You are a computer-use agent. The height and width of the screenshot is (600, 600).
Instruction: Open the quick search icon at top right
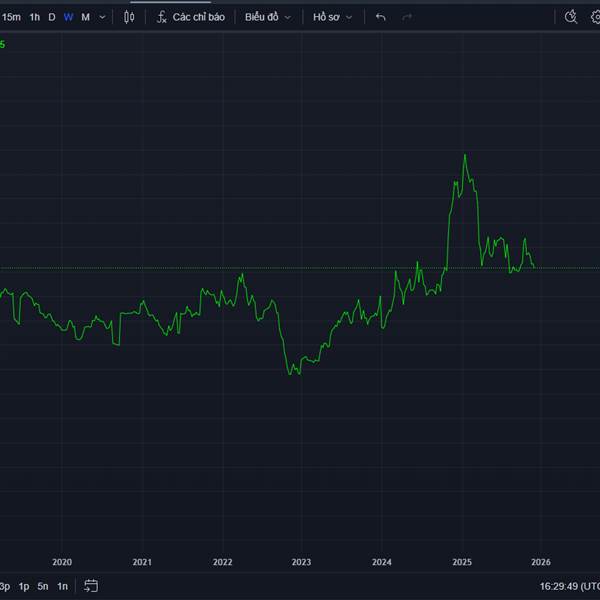pyautogui.click(x=571, y=17)
